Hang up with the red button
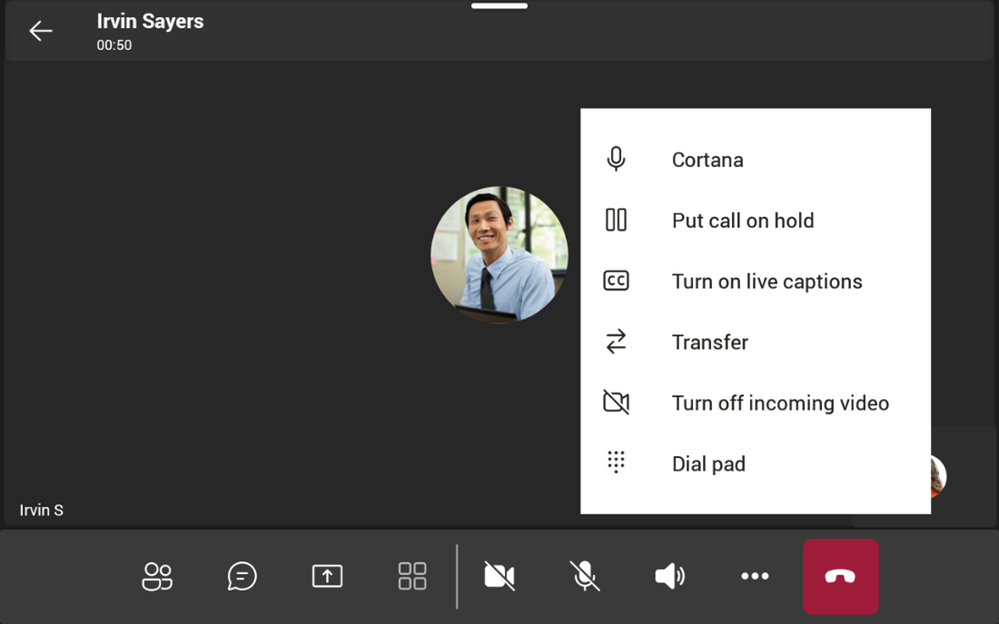 coord(840,577)
